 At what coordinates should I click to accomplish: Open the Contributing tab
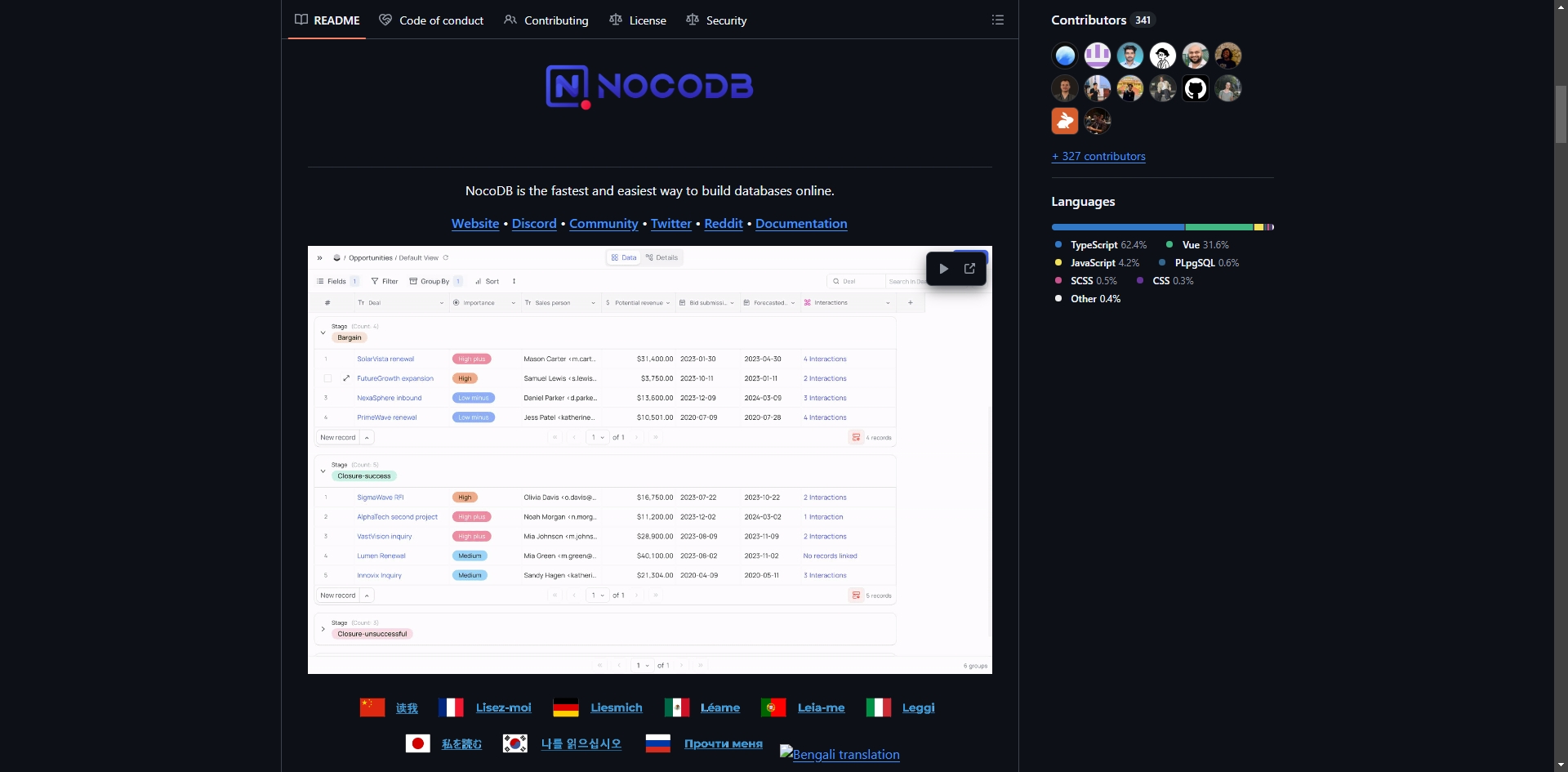click(546, 20)
